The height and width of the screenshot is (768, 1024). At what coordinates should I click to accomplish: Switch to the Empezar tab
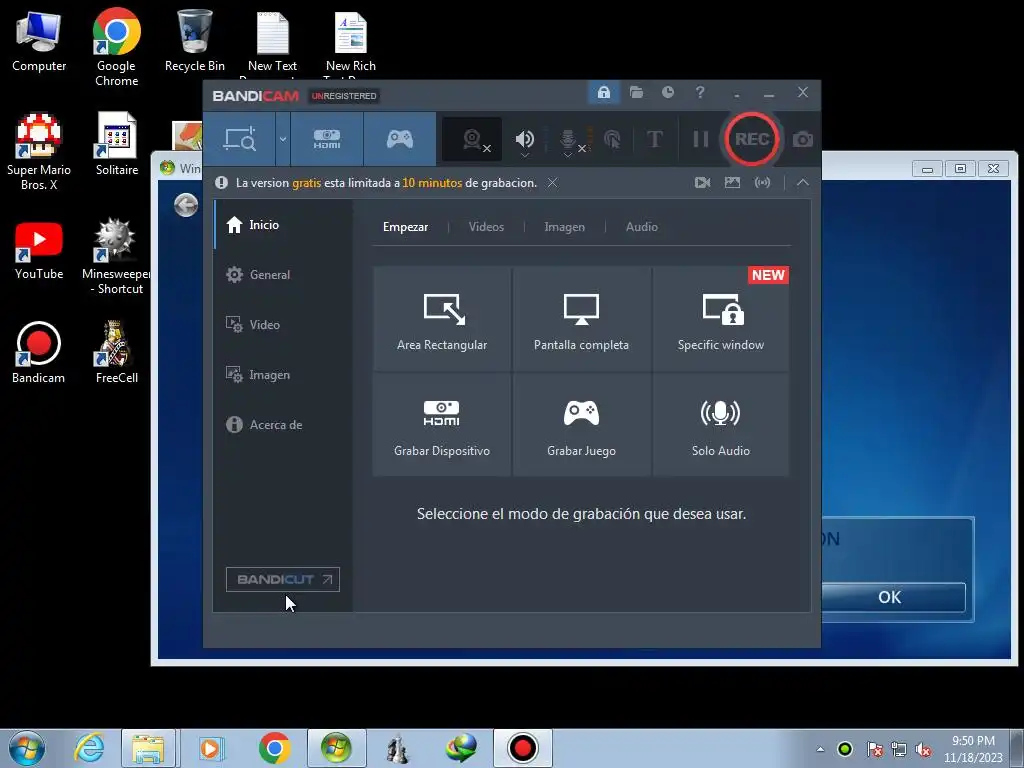[x=406, y=227]
